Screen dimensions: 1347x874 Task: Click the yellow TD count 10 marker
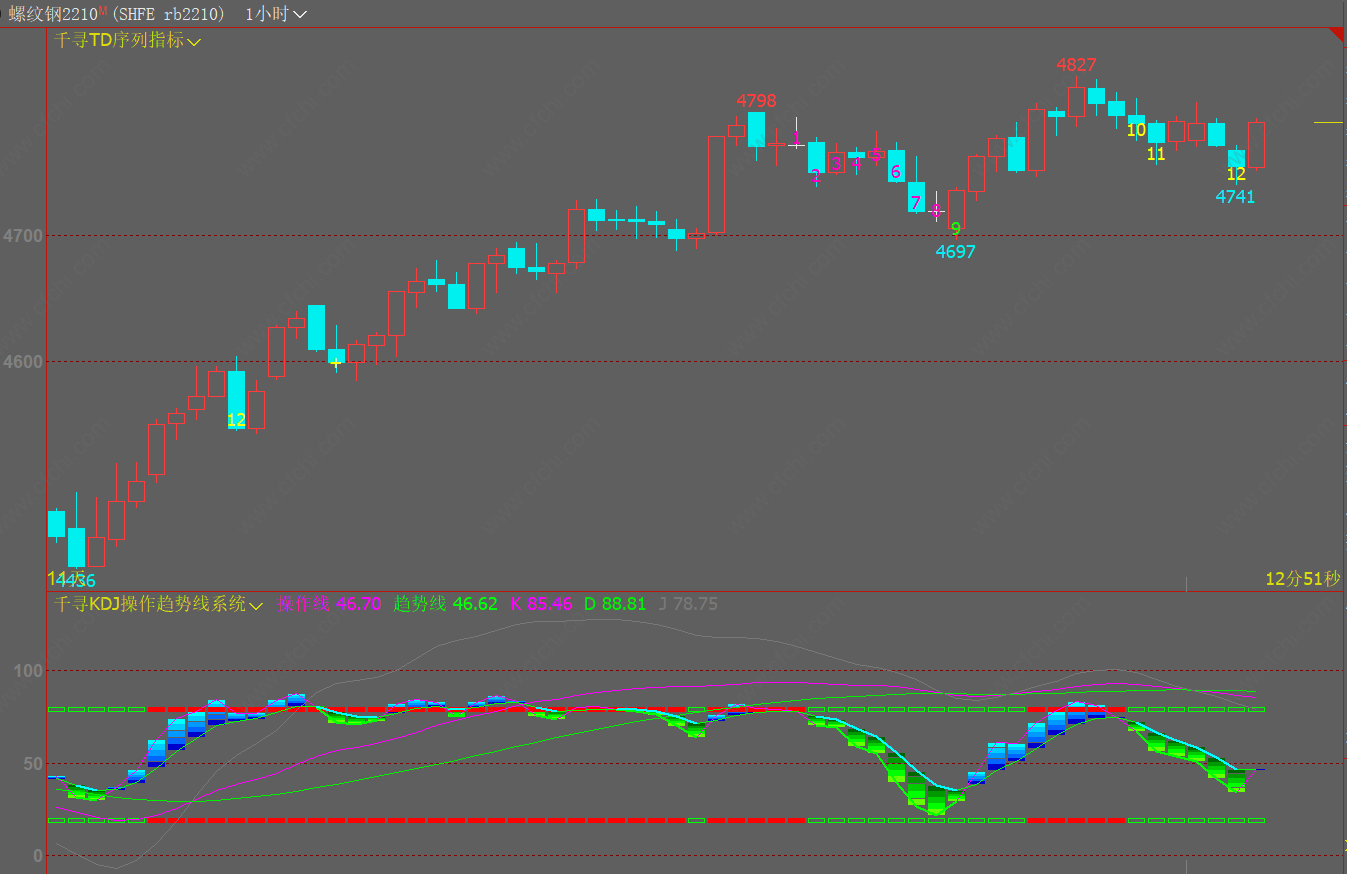click(x=1136, y=130)
